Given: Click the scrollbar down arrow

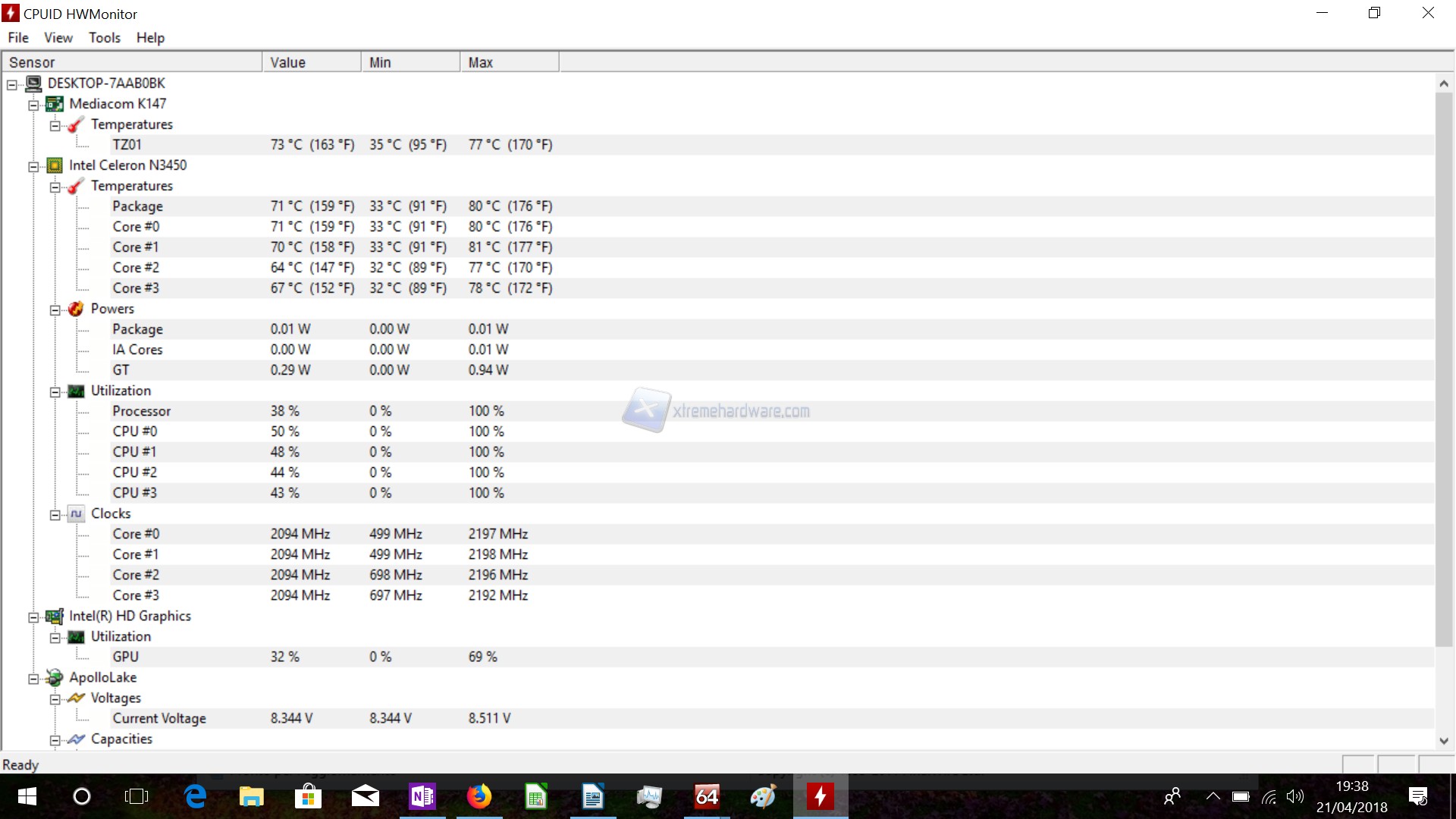Looking at the screenshot, I should click(1443, 741).
